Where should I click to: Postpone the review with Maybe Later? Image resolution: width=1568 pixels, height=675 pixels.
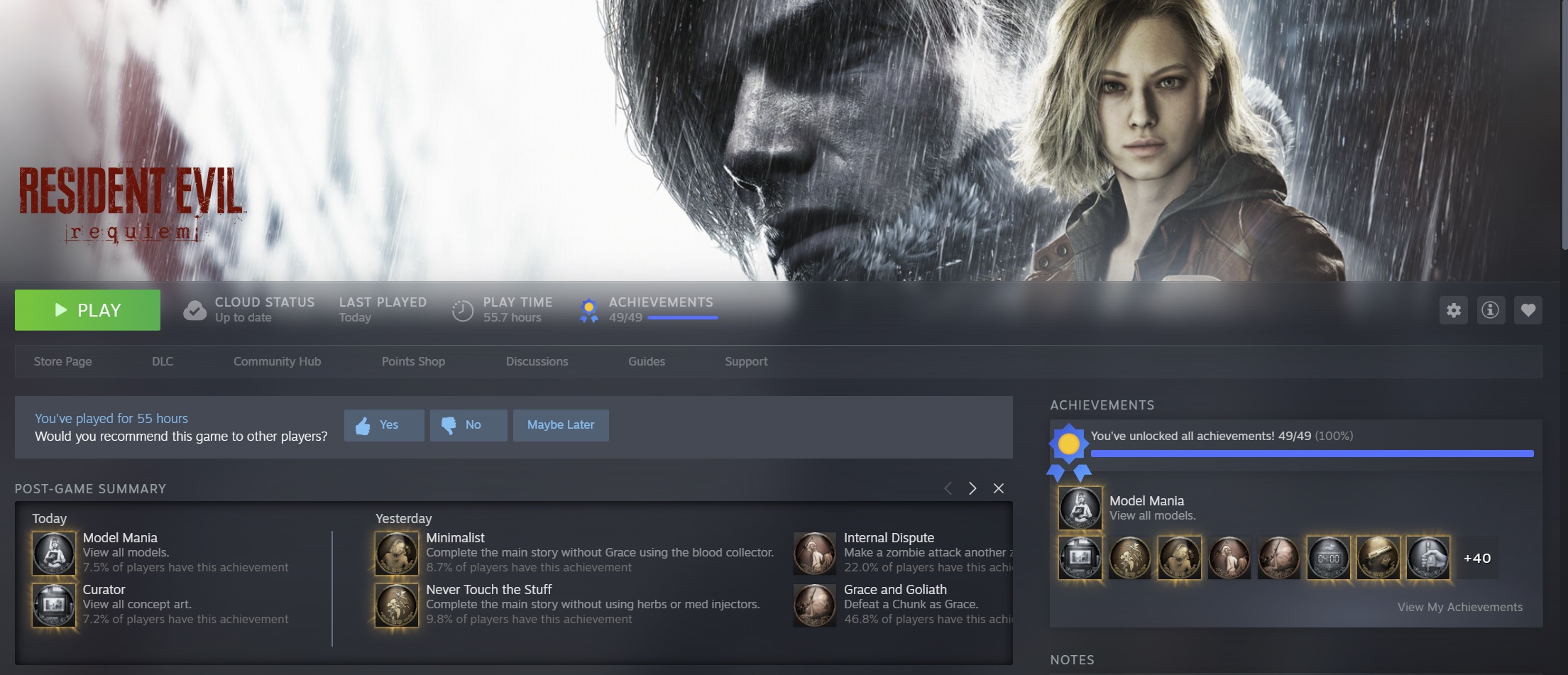click(561, 425)
